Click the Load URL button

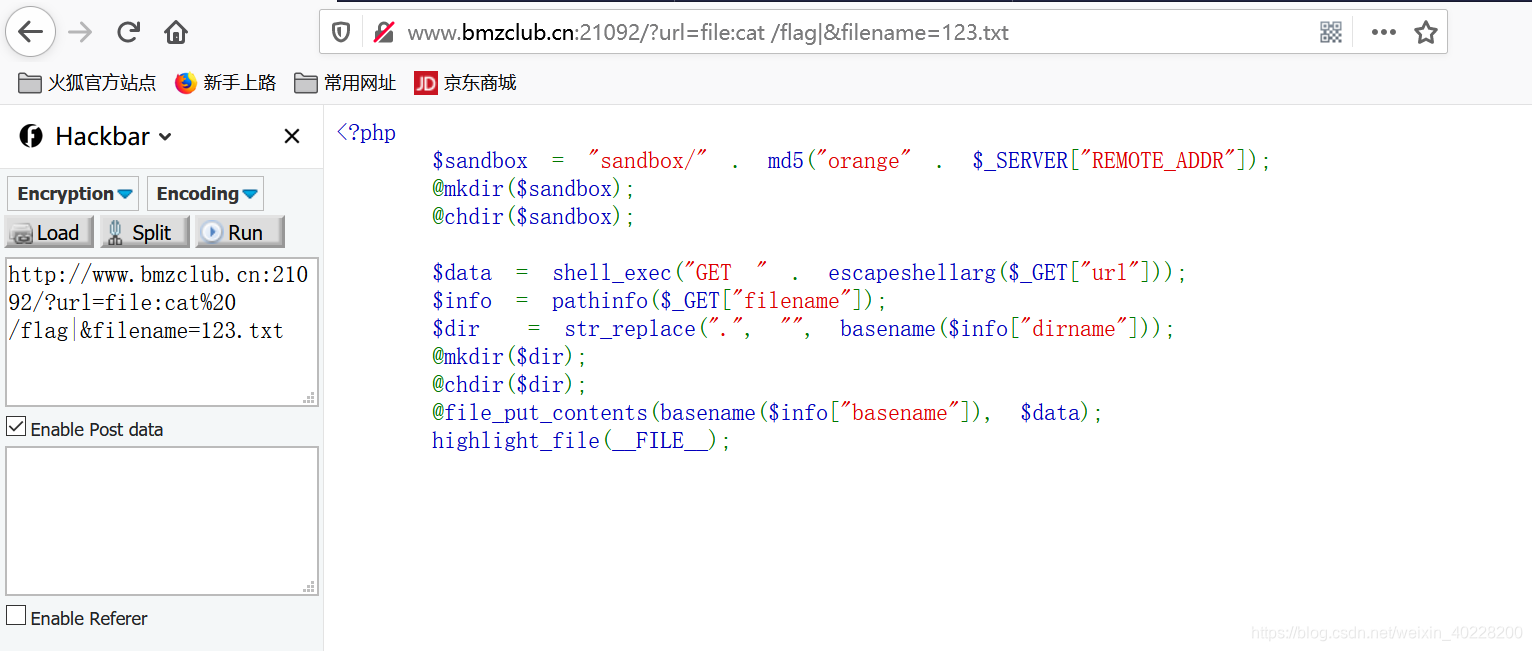tap(49, 232)
